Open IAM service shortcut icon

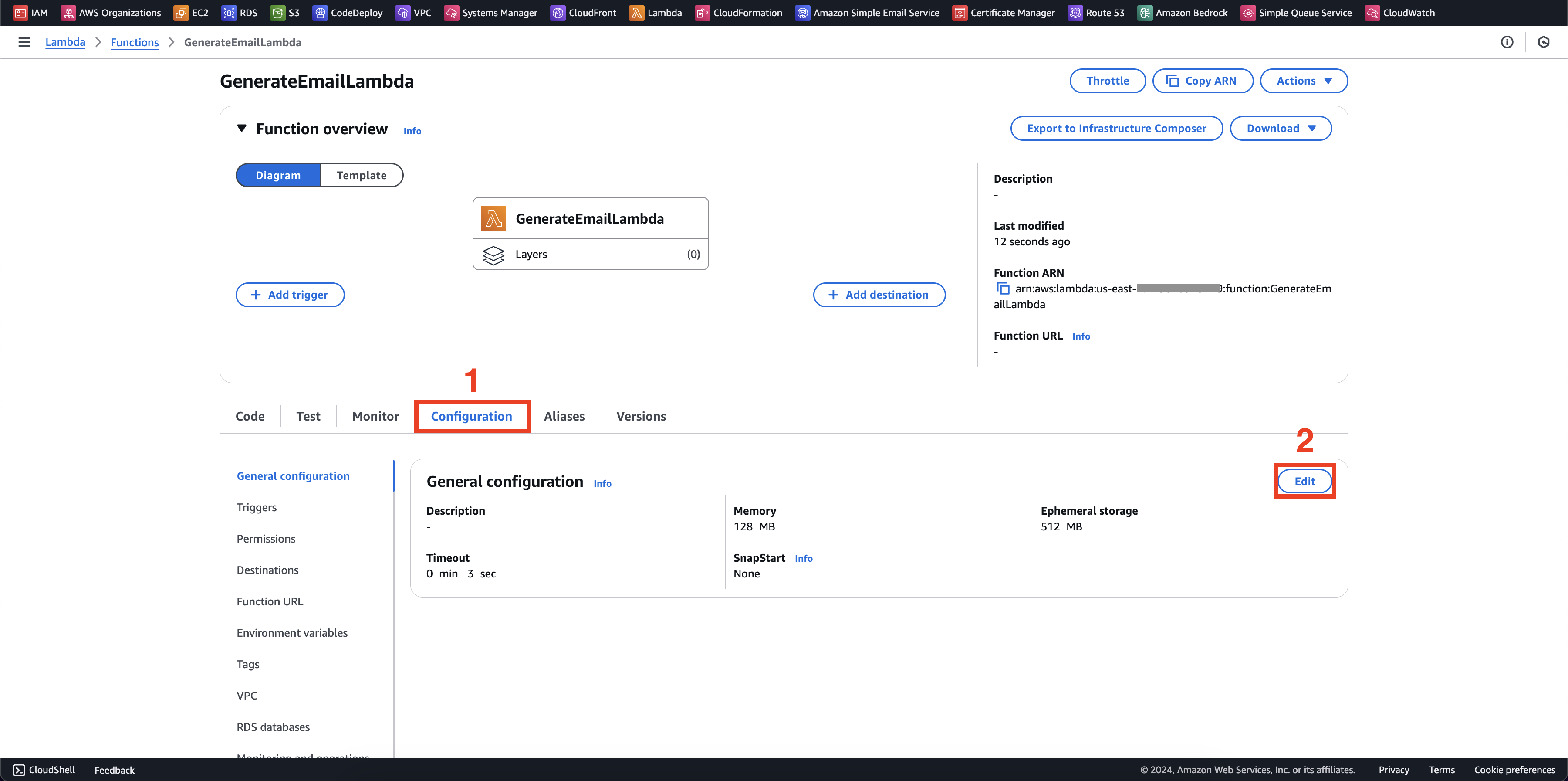(20, 13)
